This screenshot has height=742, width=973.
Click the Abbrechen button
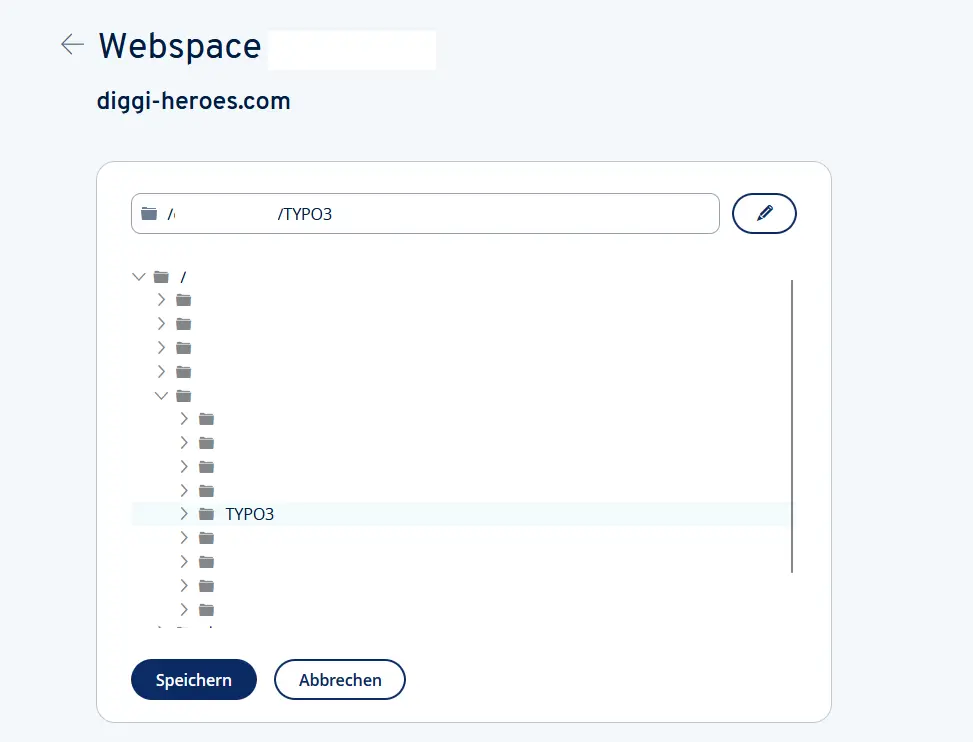pyautogui.click(x=339, y=679)
